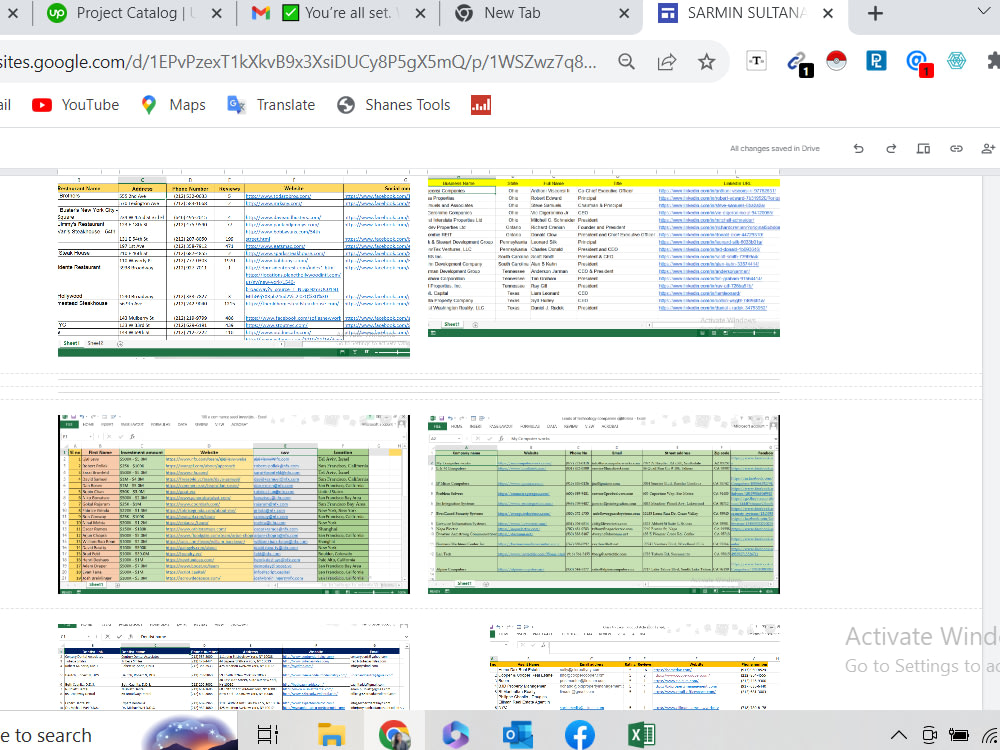Open the Shanes Tools bookmark
This screenshot has height=750, width=1000.
point(393,105)
